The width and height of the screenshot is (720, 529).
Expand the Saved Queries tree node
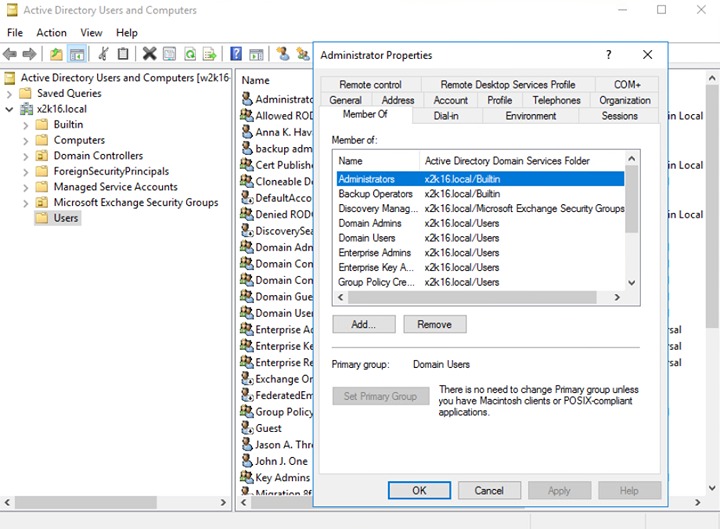tap(10, 94)
